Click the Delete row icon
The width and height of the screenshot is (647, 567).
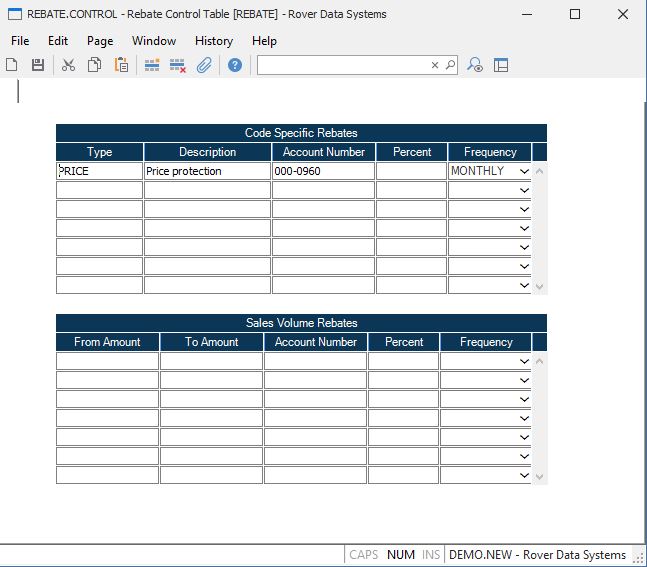pos(178,65)
